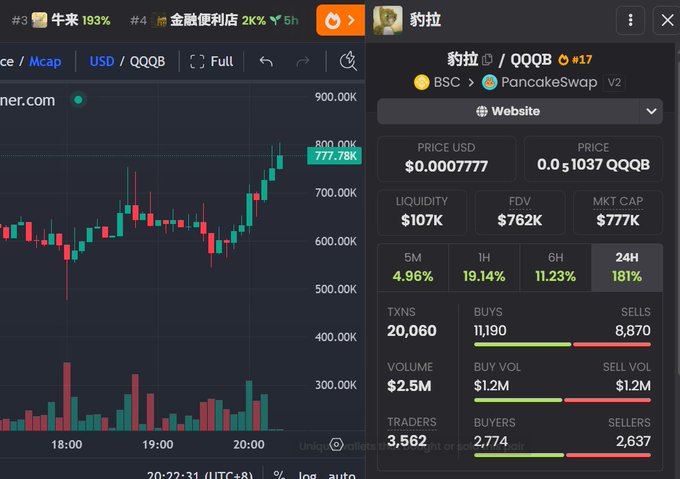Click the LIQUIDITY $107K box
680x479 pixels.
422,212
